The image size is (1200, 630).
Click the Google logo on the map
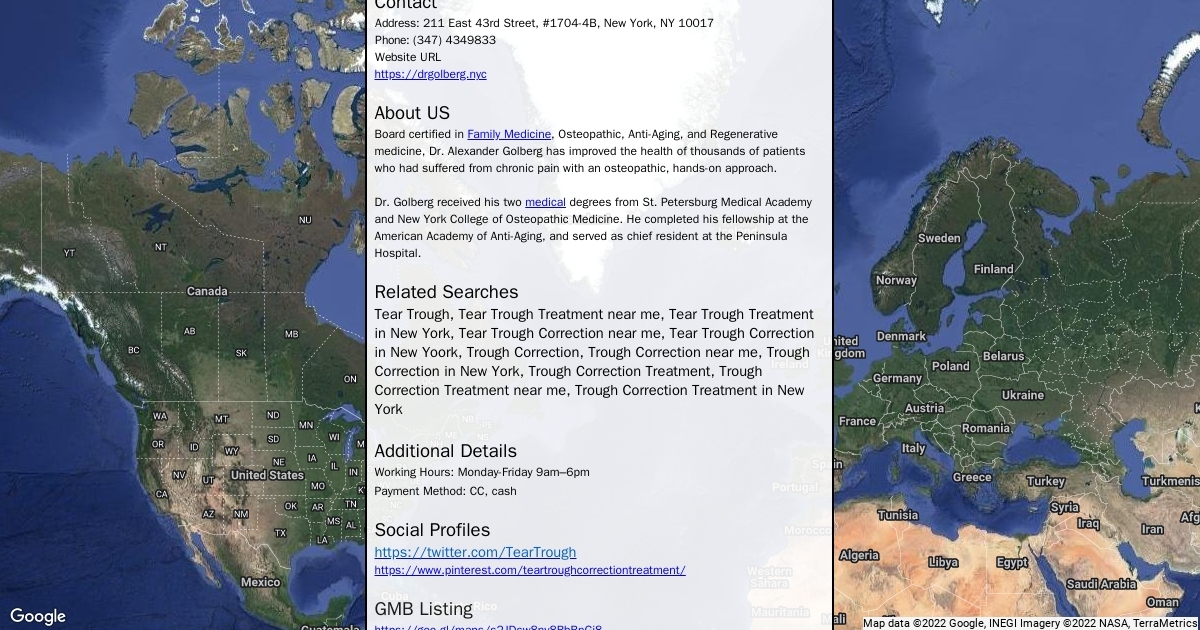click(38, 616)
